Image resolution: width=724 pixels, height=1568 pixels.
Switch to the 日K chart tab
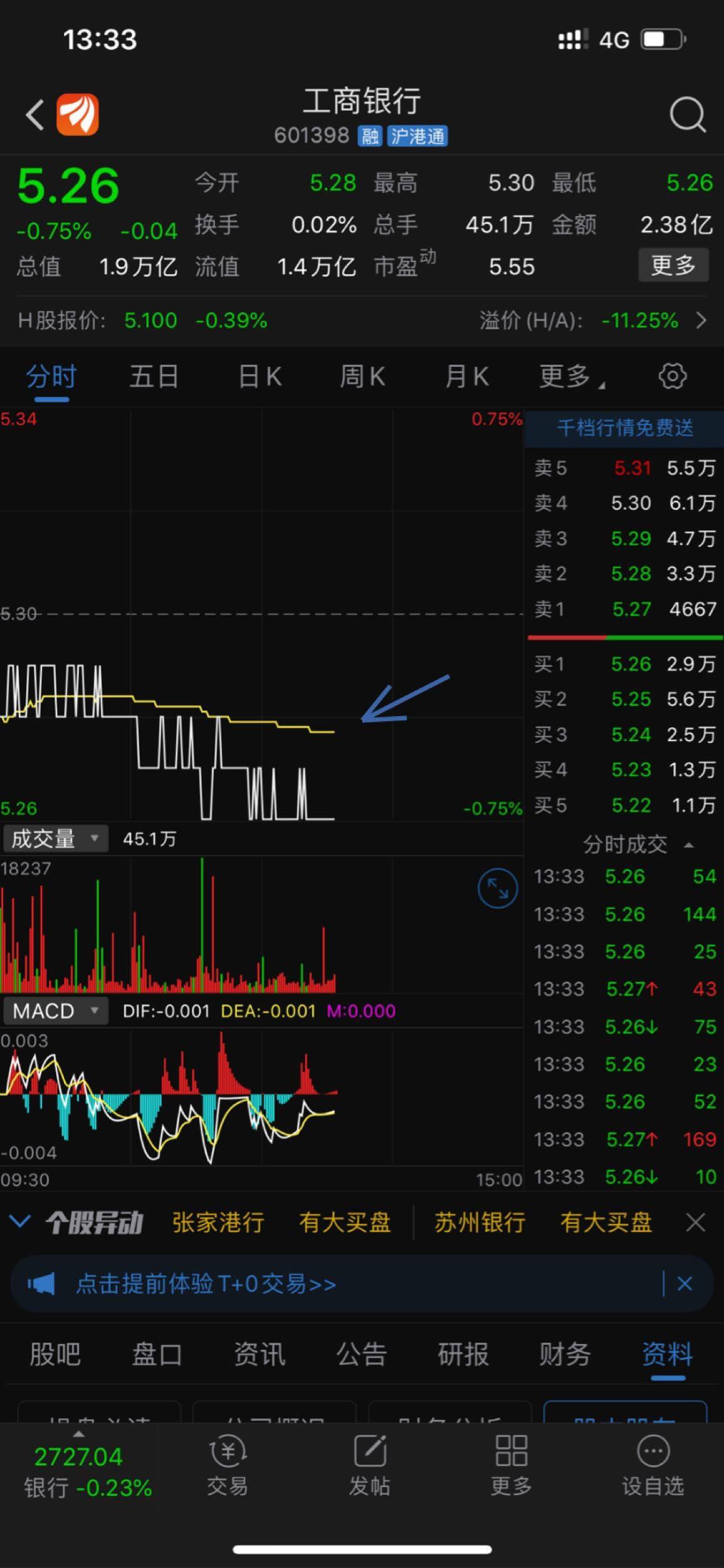tap(260, 377)
